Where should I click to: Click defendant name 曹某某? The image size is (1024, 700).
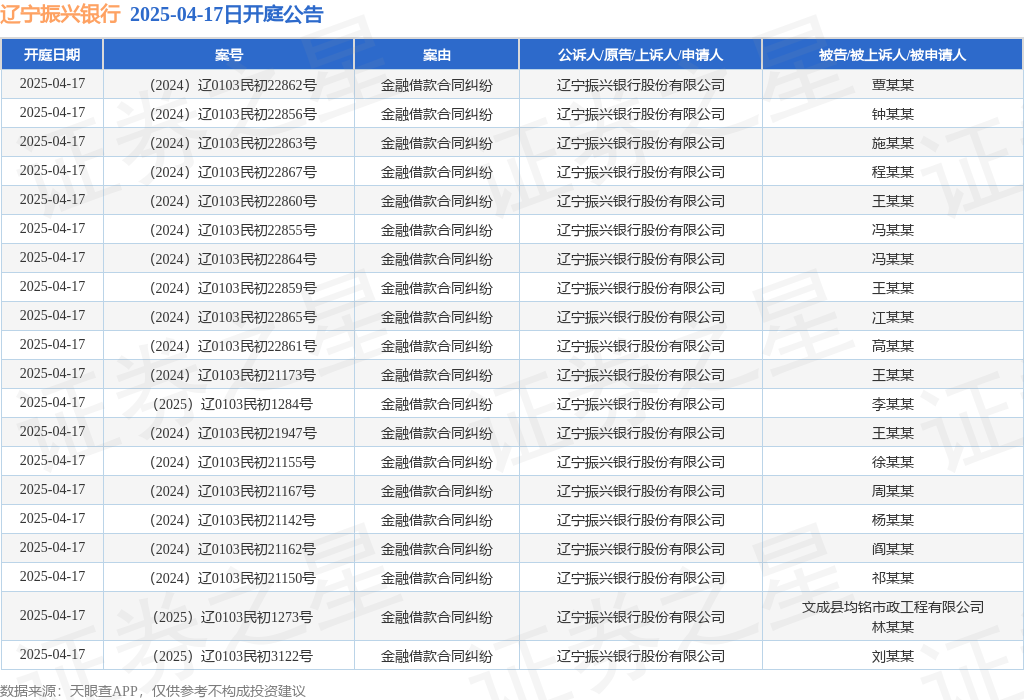pos(893,85)
